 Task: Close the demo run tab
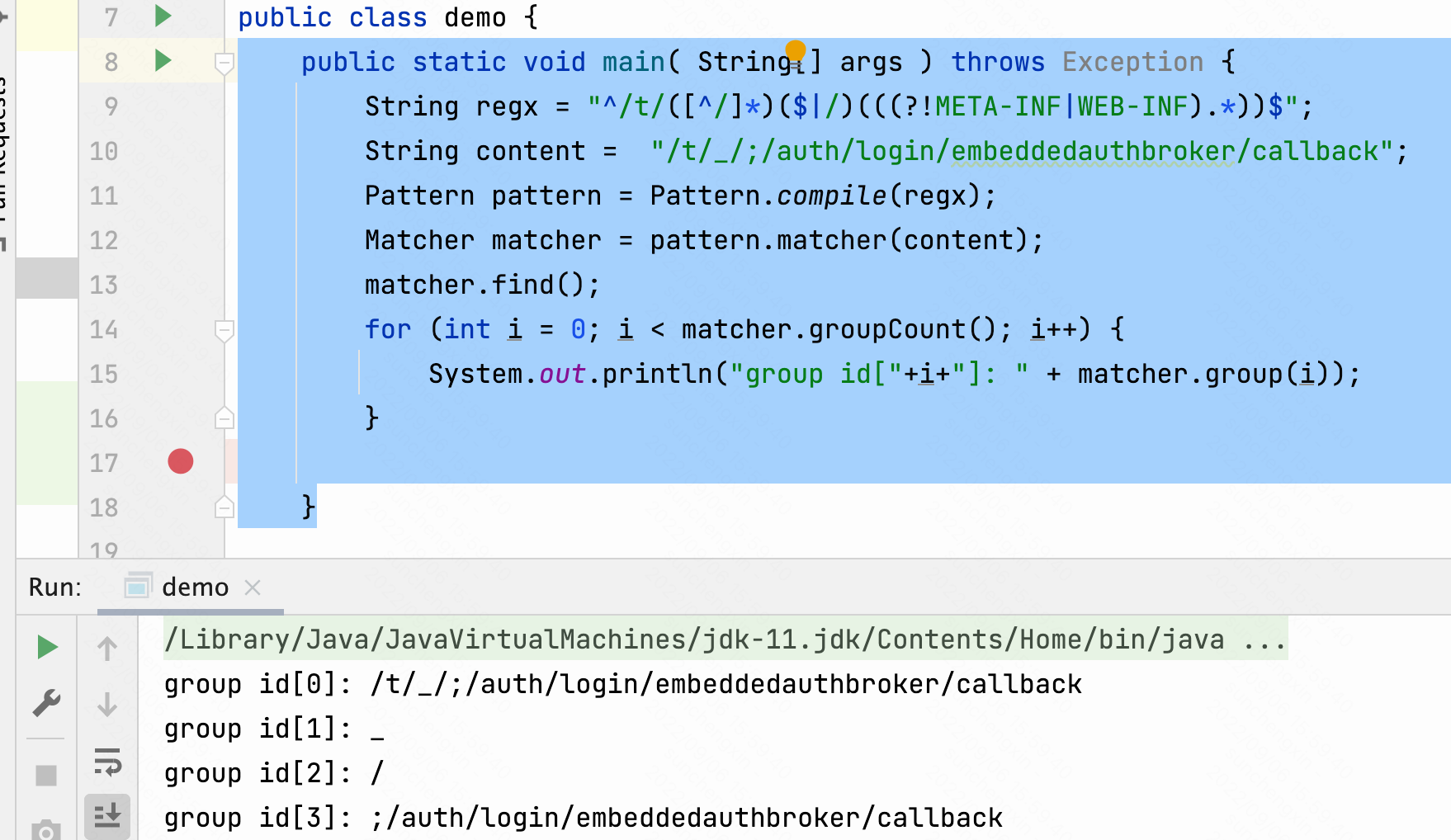(x=253, y=588)
